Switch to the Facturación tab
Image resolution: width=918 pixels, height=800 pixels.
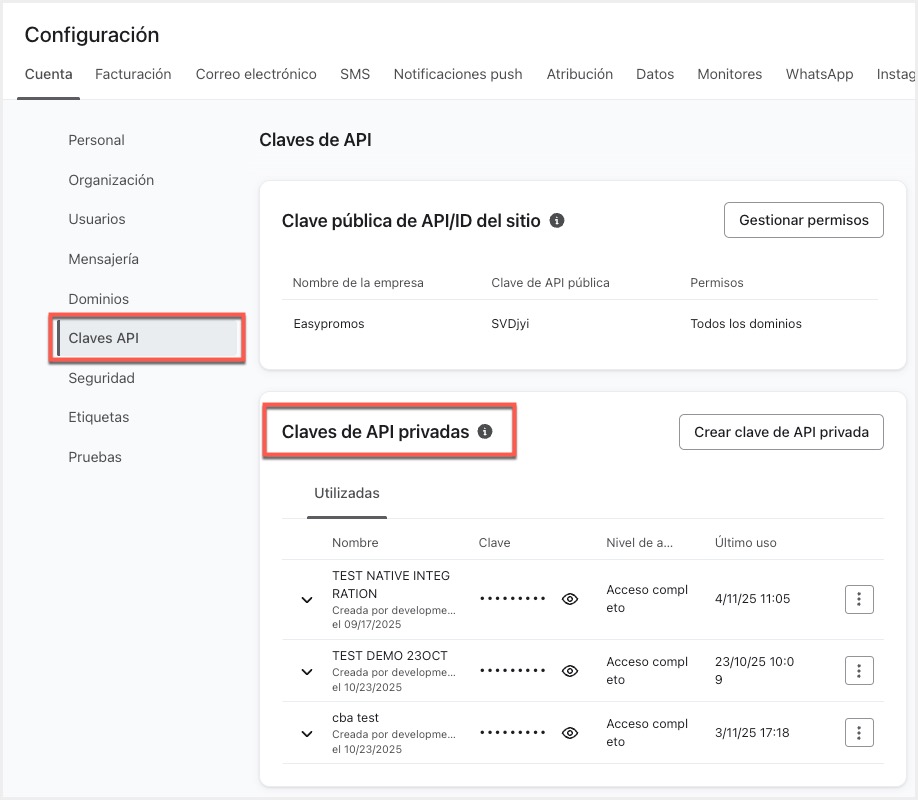click(133, 74)
